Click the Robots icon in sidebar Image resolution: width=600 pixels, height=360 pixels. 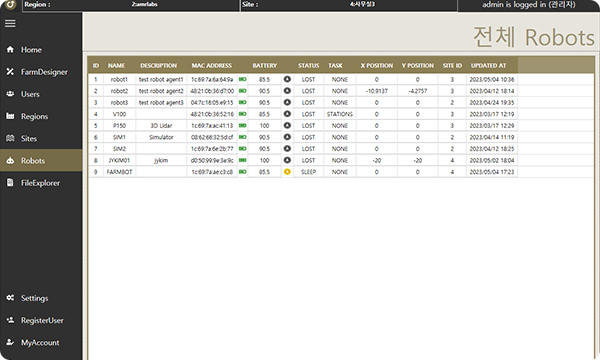point(10,160)
